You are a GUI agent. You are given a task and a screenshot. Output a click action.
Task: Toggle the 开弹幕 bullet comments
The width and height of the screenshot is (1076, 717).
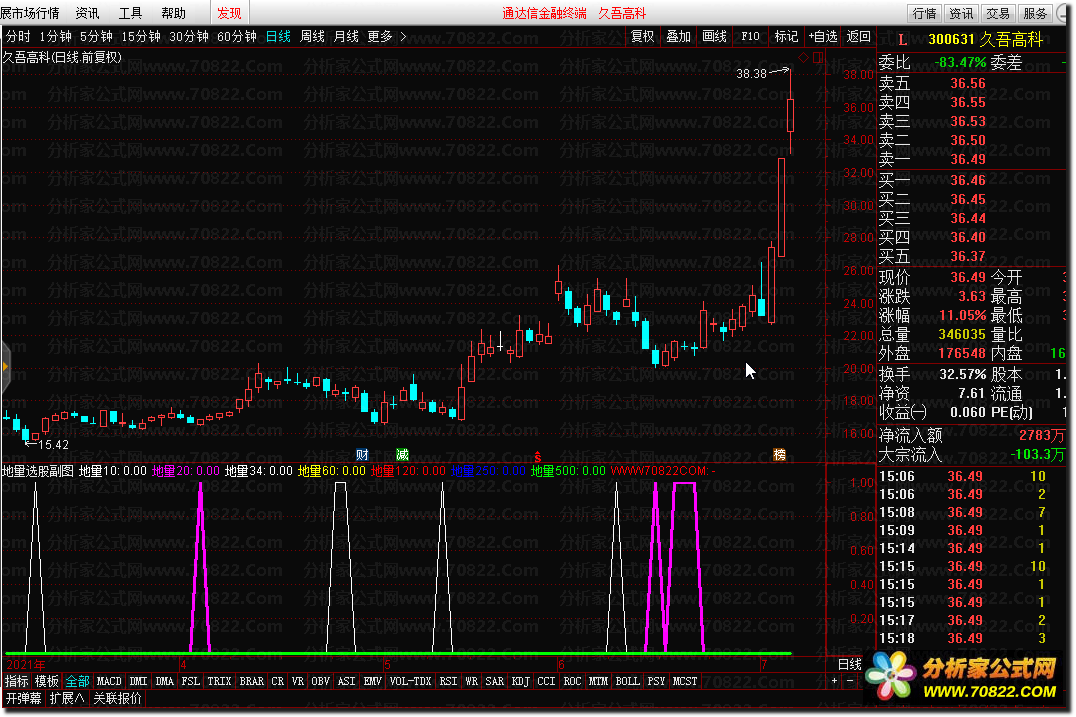point(23,698)
